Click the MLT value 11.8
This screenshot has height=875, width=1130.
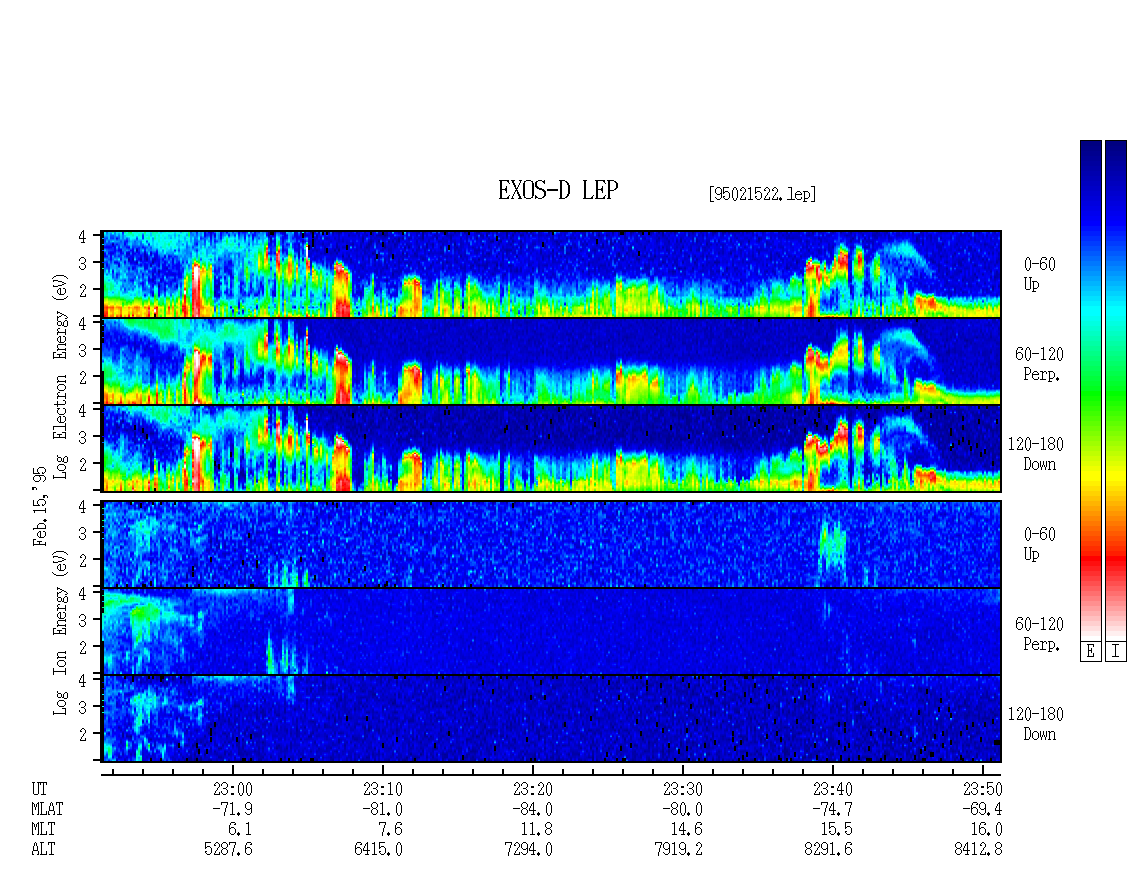pyautogui.click(x=537, y=830)
